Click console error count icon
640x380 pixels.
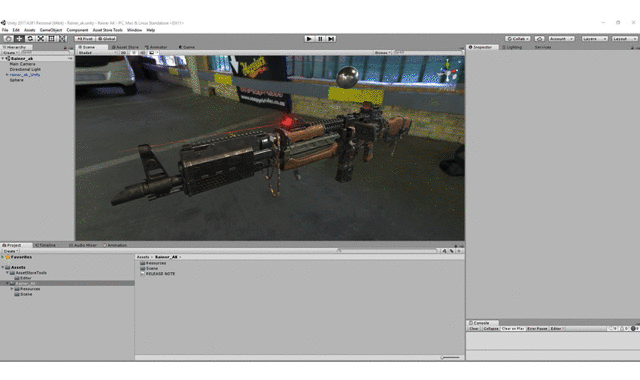[635, 329]
